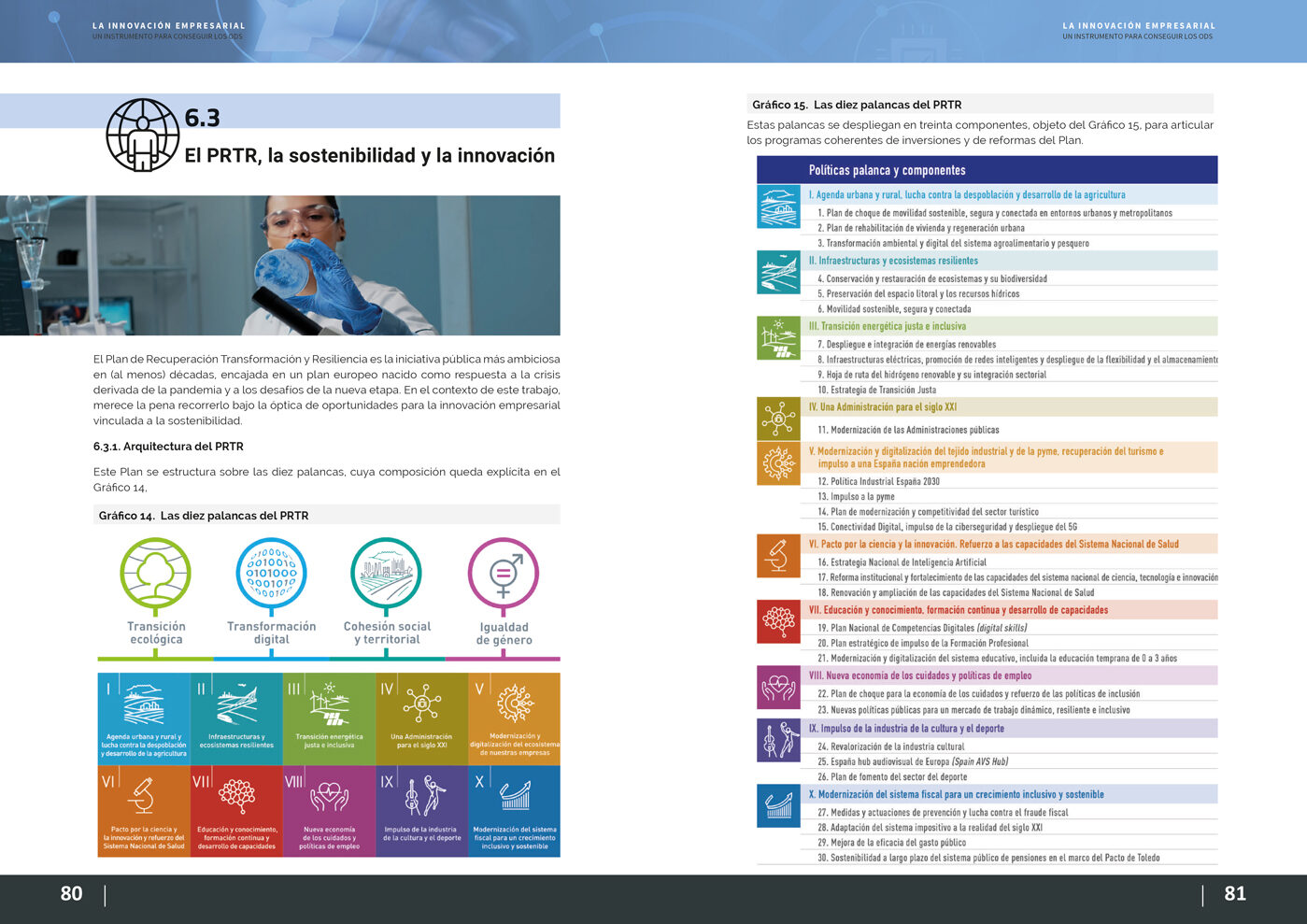Select the bar chart tile for lever X

point(514,811)
